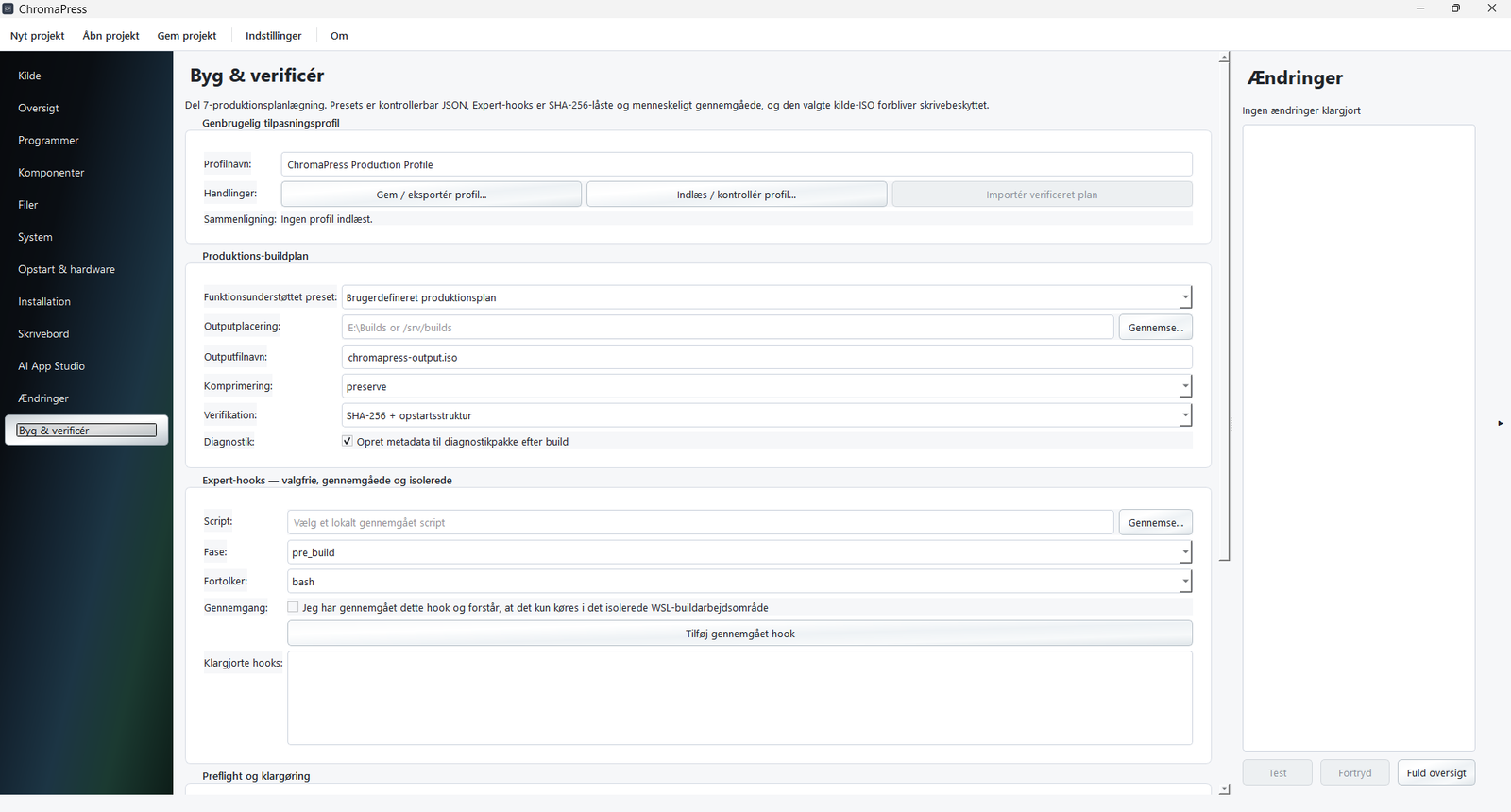Click 'Ingen ændringer klargjort' status text

pyautogui.click(x=1301, y=110)
